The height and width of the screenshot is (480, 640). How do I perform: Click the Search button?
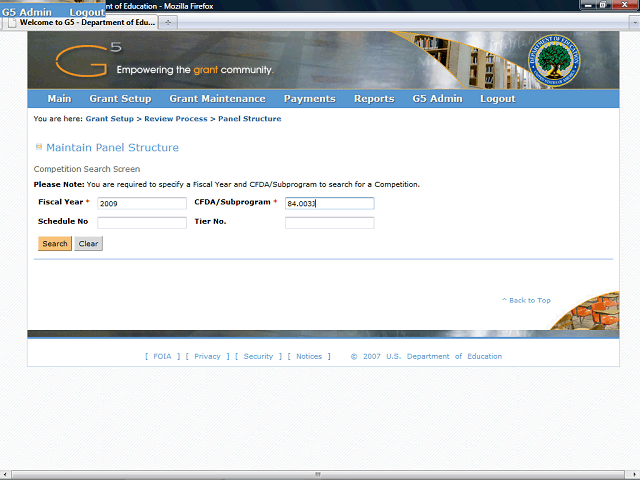[55, 244]
